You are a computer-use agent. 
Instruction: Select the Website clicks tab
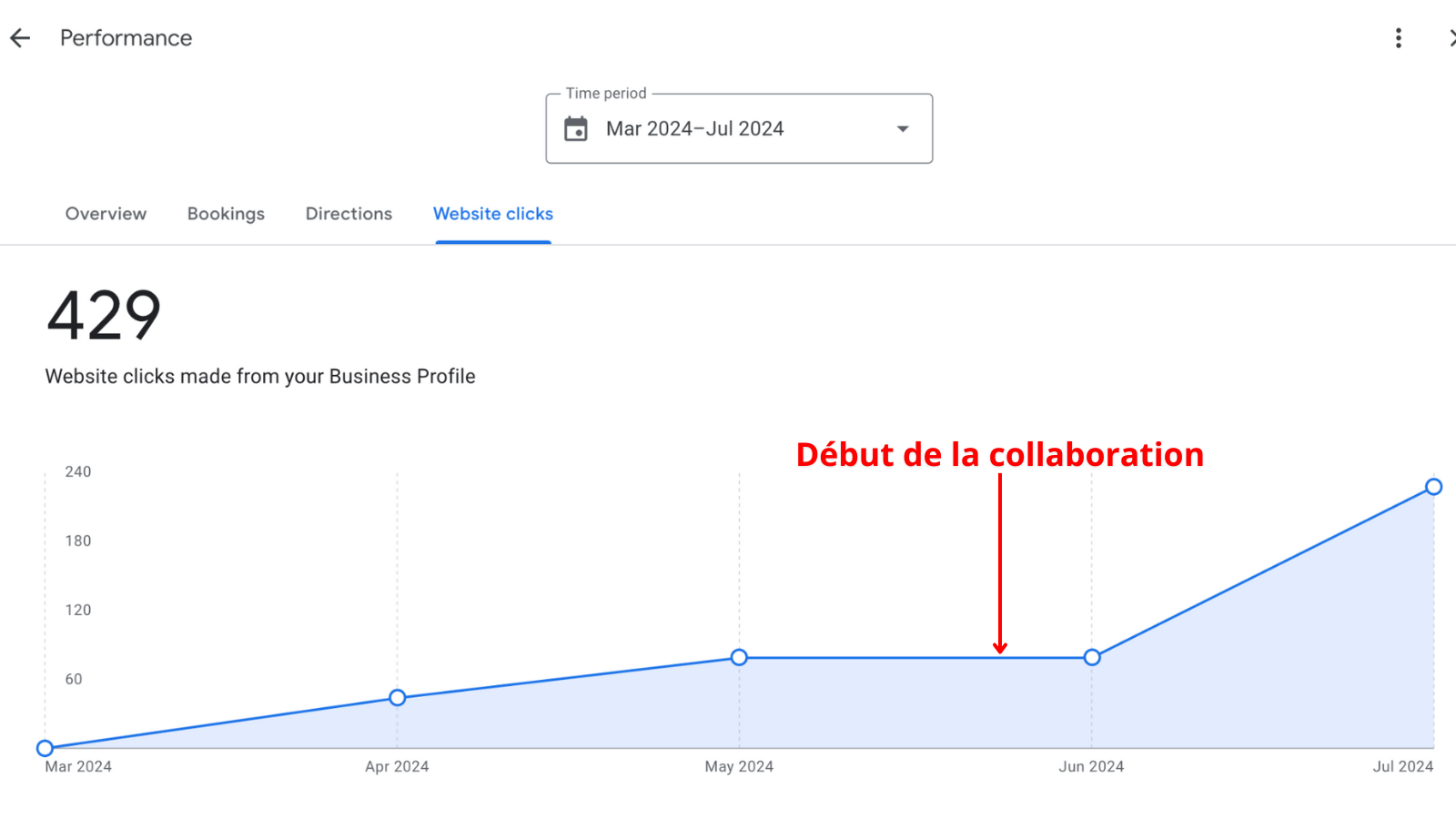point(493,214)
